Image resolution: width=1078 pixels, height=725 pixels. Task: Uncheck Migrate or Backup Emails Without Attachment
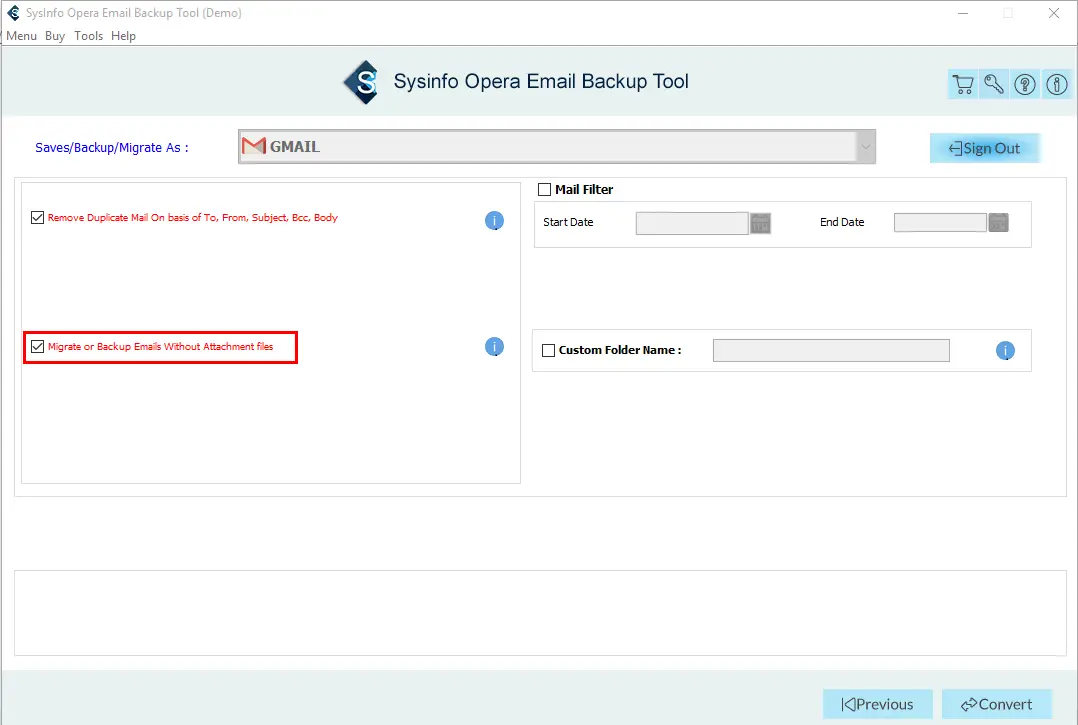pyautogui.click(x=38, y=346)
